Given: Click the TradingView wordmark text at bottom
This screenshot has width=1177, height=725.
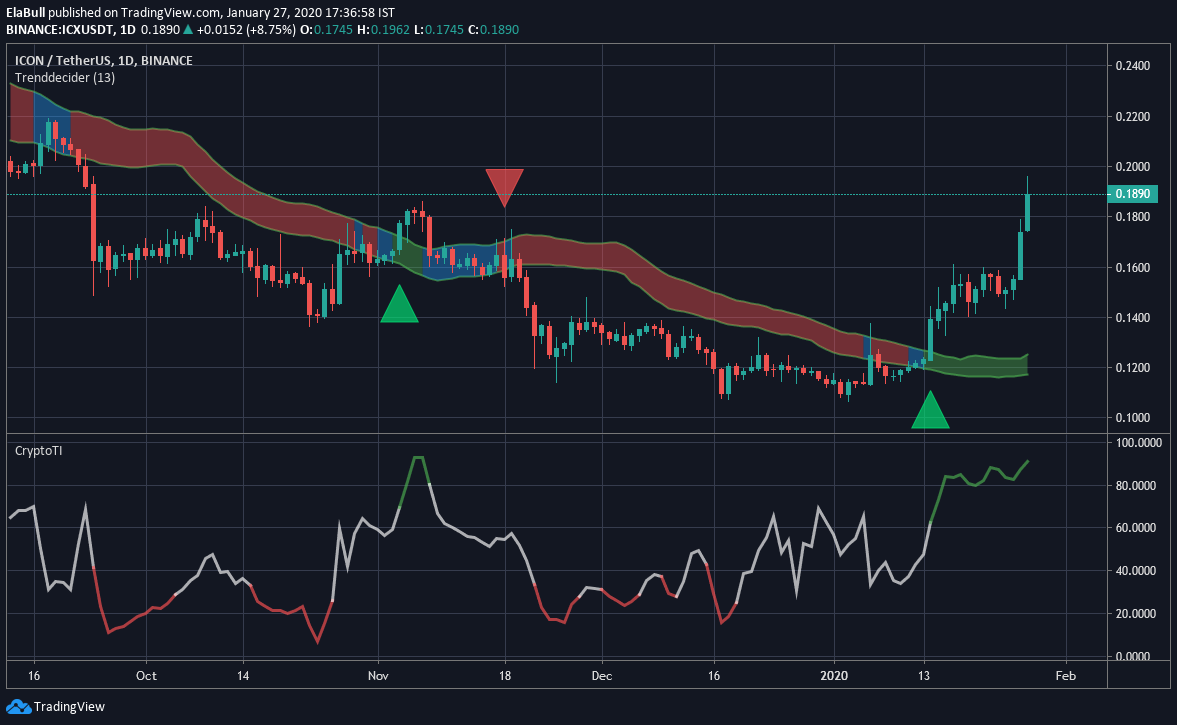Looking at the screenshot, I should [69, 706].
